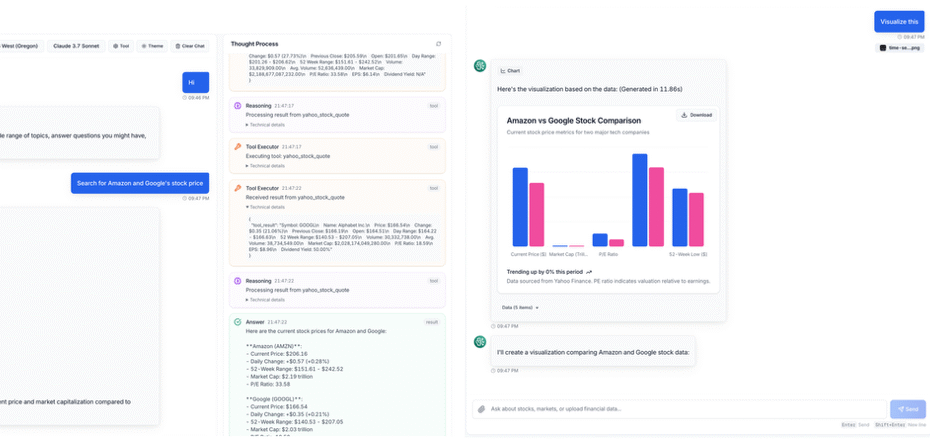Click the time-se...png attachment chip

[x=899, y=47]
